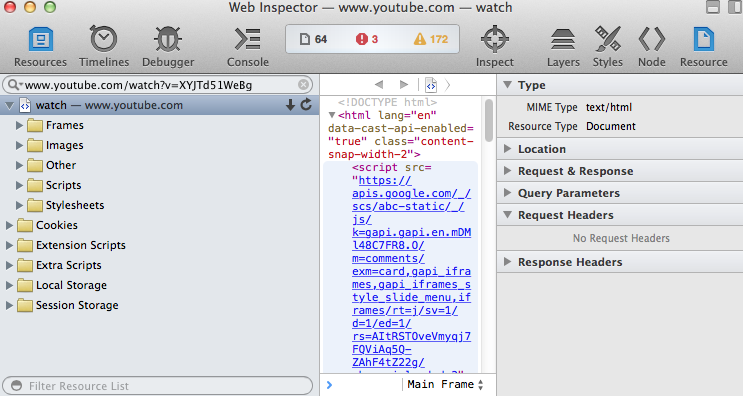This screenshot has width=743, height=396.
Task: Expand the Images folder
Action: tap(19, 145)
